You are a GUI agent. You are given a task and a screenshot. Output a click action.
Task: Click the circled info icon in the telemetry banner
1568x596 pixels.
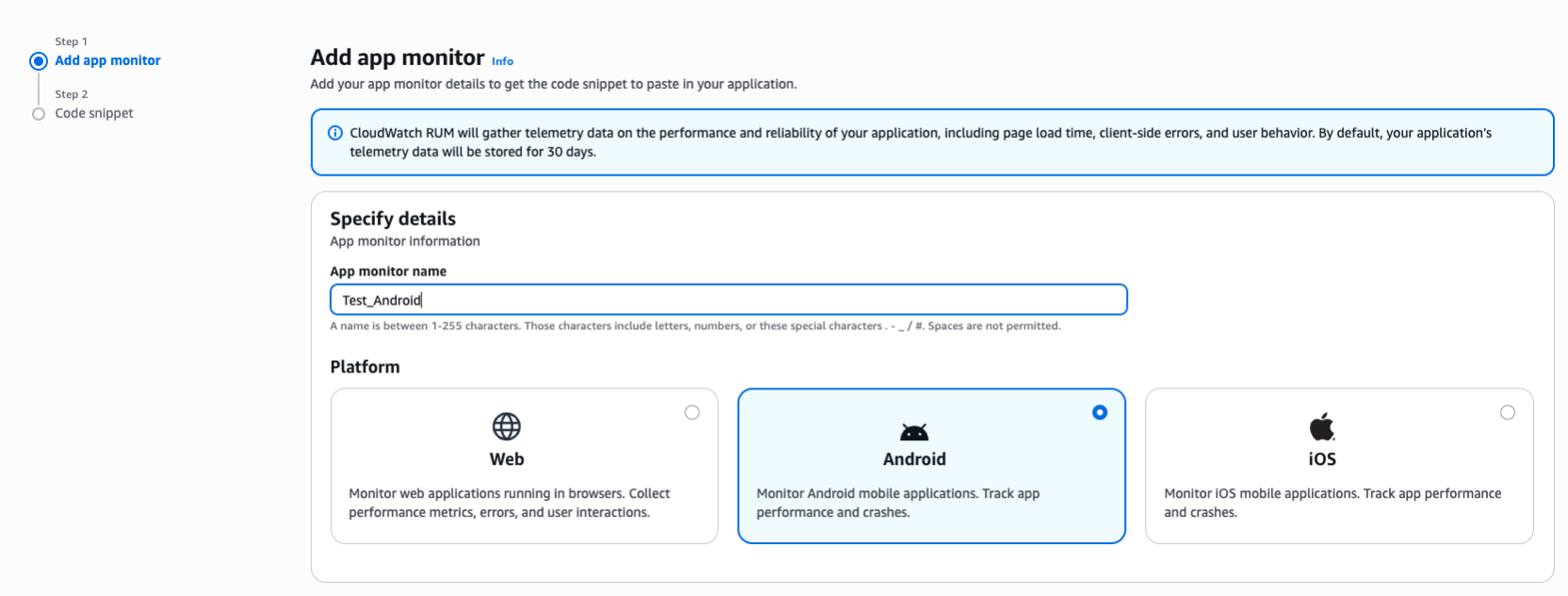click(x=335, y=133)
